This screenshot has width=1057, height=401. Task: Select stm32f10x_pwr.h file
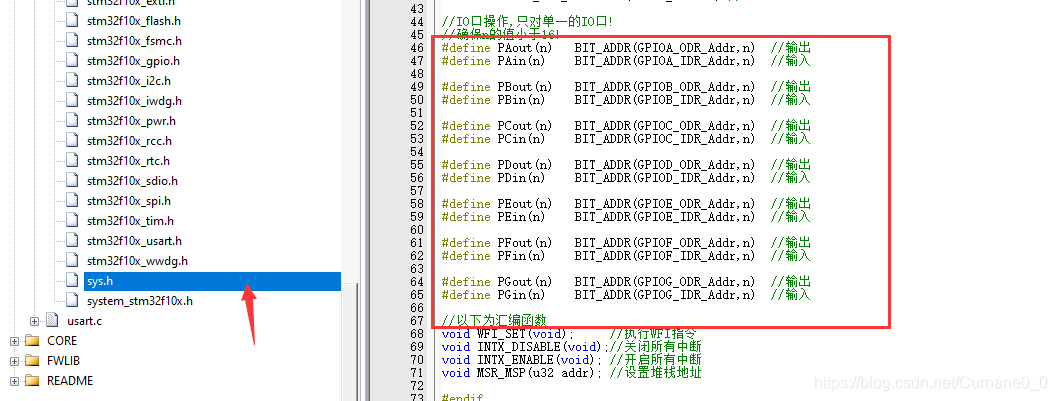[x=131, y=121]
